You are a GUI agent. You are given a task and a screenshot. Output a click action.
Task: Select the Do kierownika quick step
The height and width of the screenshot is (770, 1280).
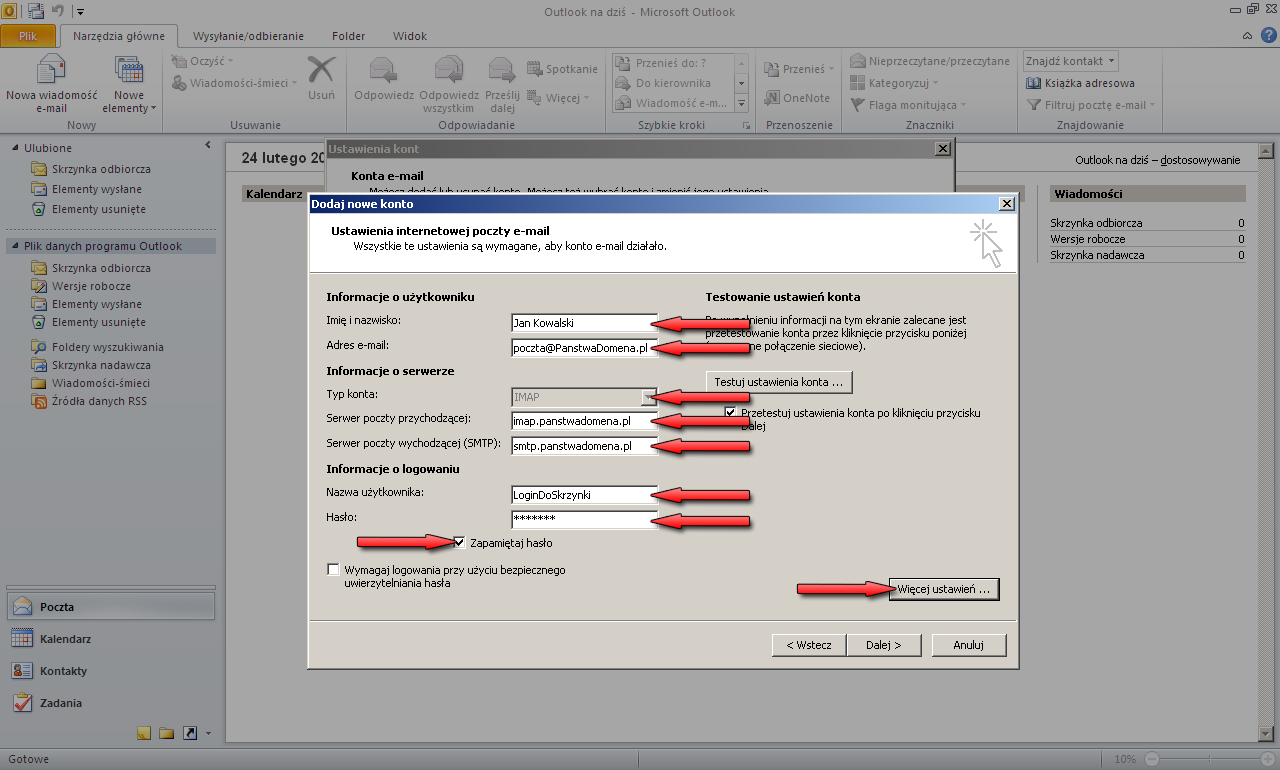(x=675, y=83)
